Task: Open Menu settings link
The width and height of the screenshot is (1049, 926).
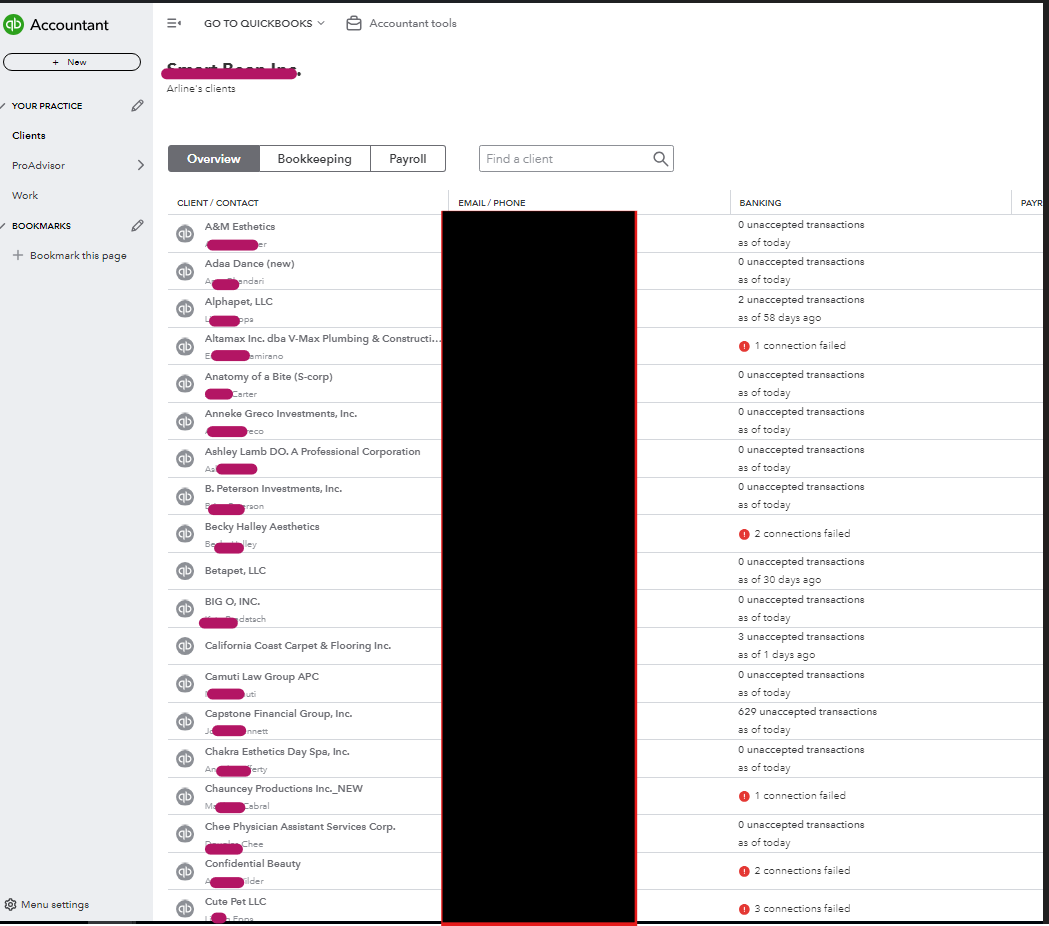Action: (x=55, y=905)
